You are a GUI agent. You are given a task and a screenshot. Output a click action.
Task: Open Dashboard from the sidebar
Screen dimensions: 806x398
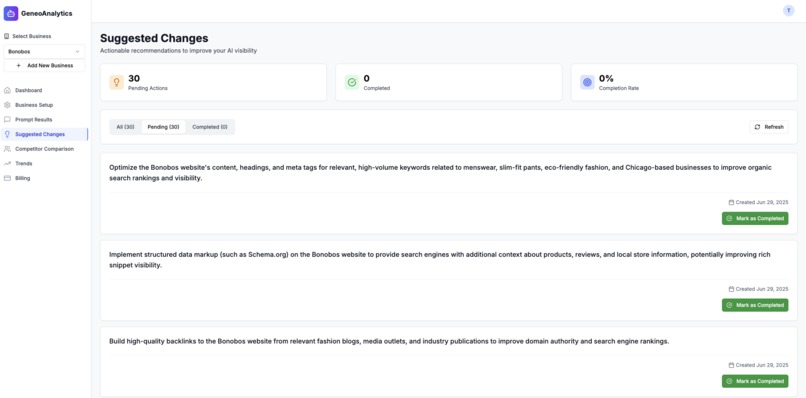(x=44, y=91)
